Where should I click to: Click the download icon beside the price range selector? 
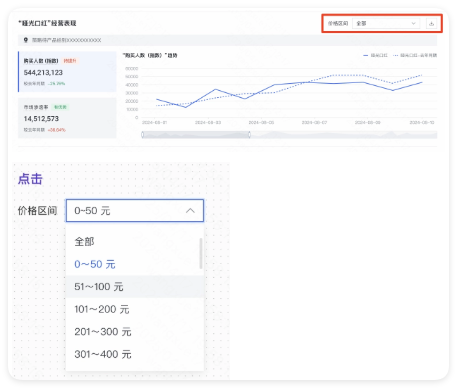431,23
